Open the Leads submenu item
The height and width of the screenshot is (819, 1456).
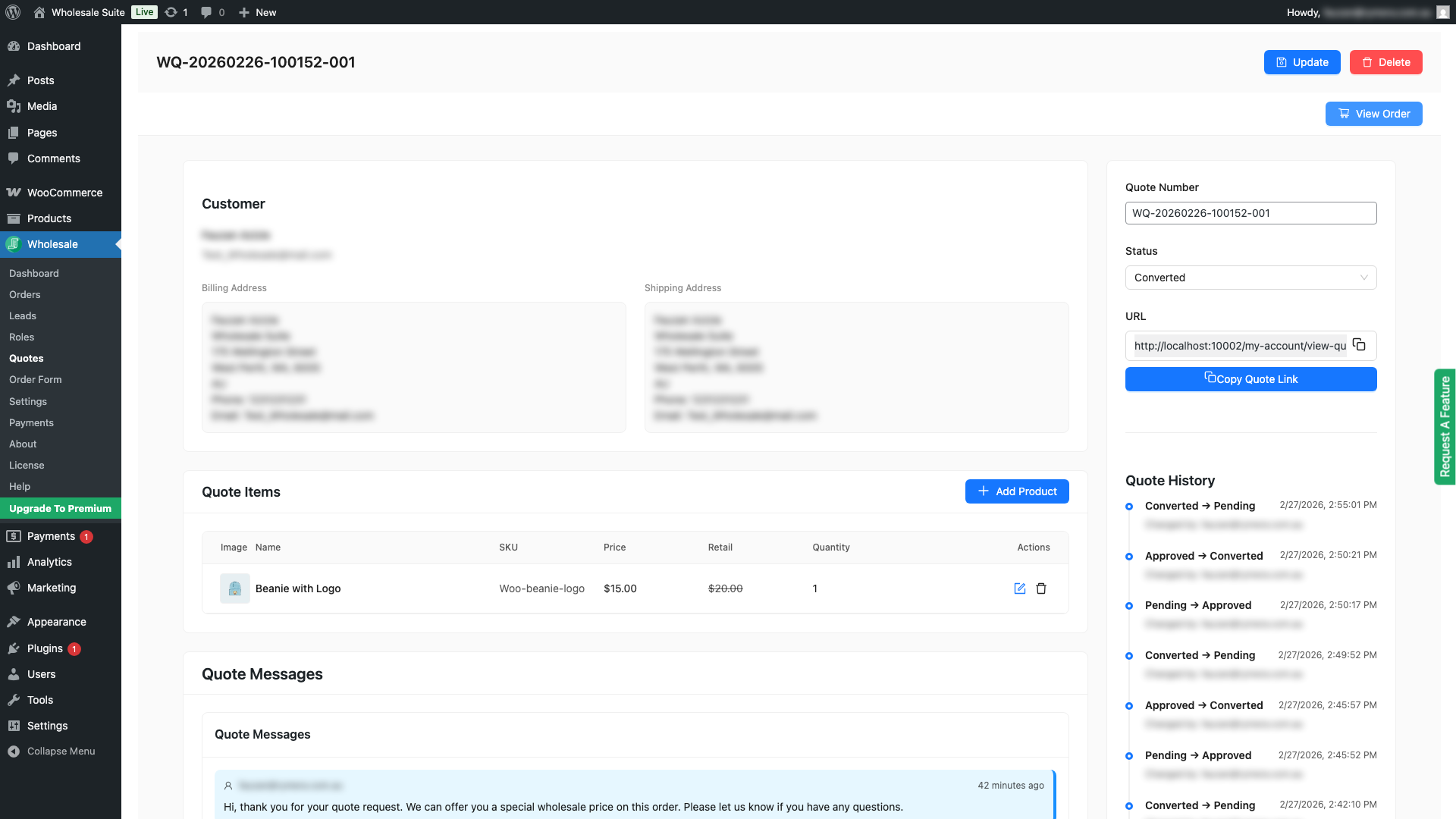tap(23, 315)
